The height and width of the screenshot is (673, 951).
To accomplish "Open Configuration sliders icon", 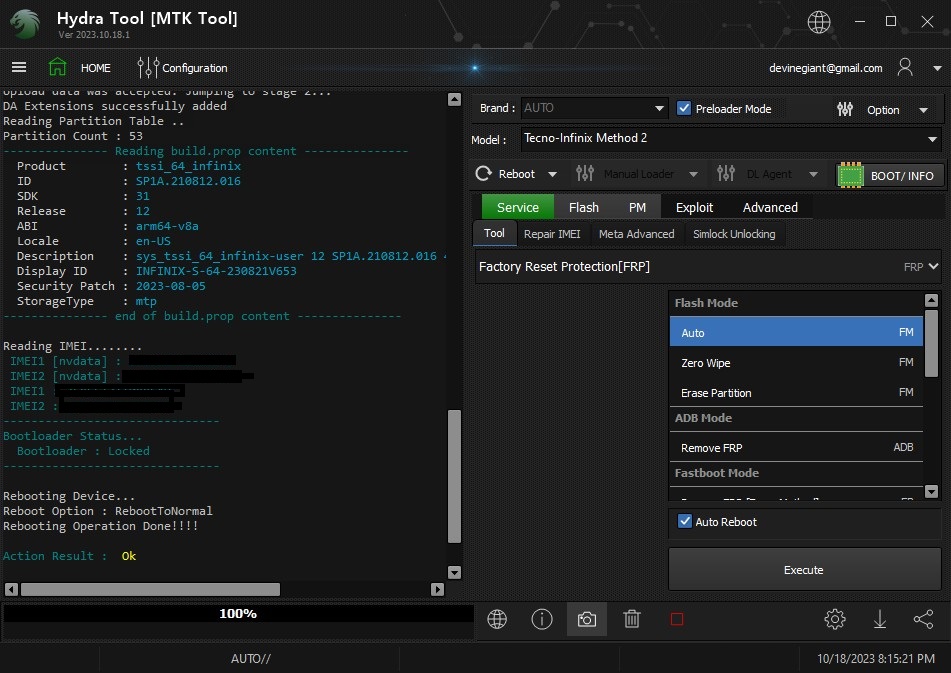I will click(147, 67).
